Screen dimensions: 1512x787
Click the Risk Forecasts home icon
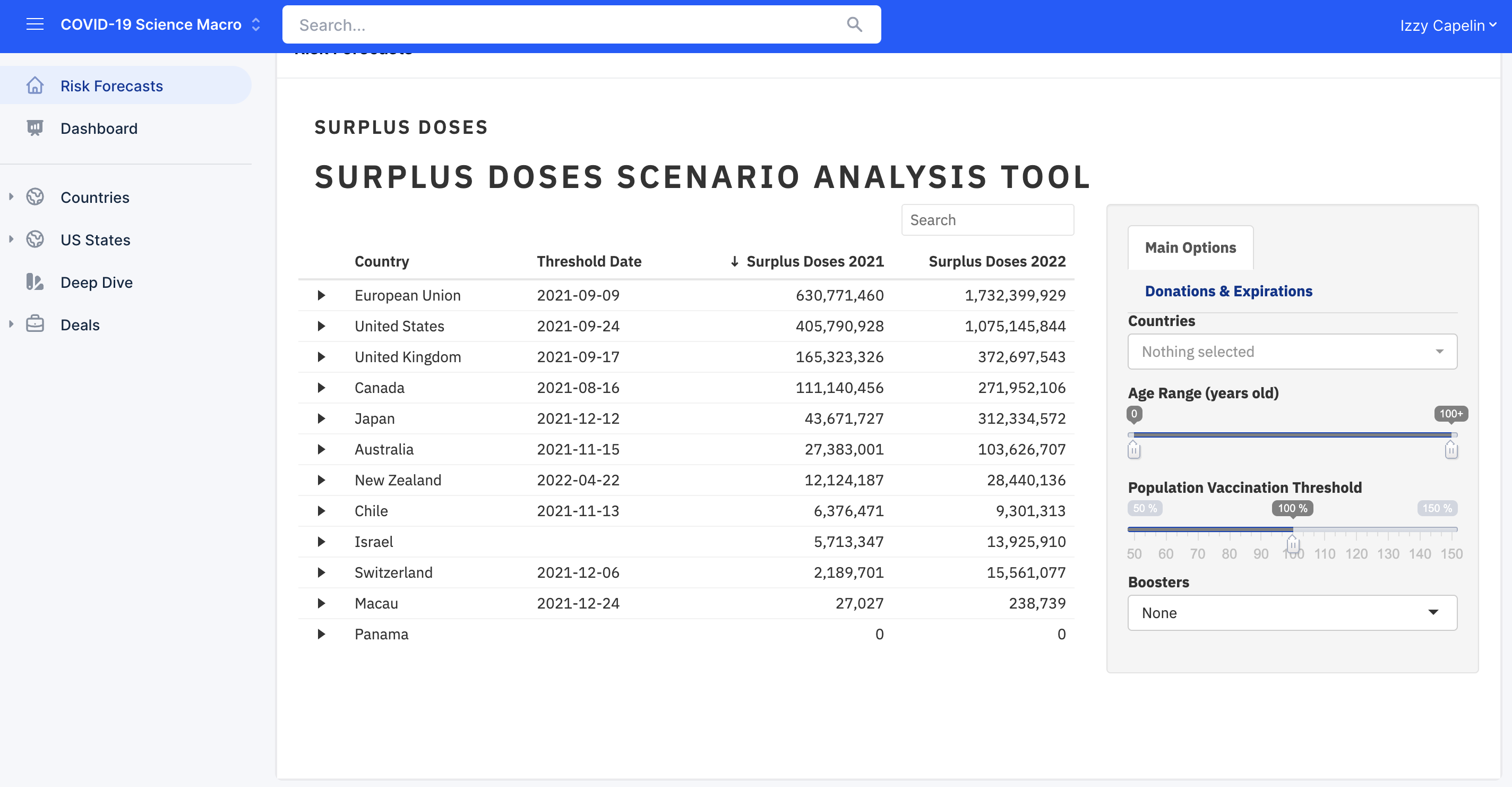point(35,85)
